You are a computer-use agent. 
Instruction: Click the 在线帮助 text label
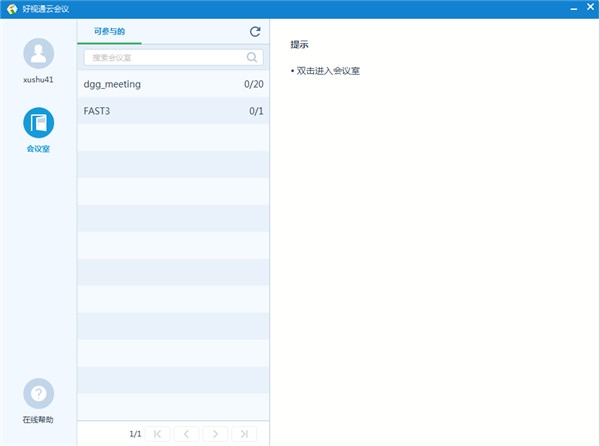tap(38, 419)
